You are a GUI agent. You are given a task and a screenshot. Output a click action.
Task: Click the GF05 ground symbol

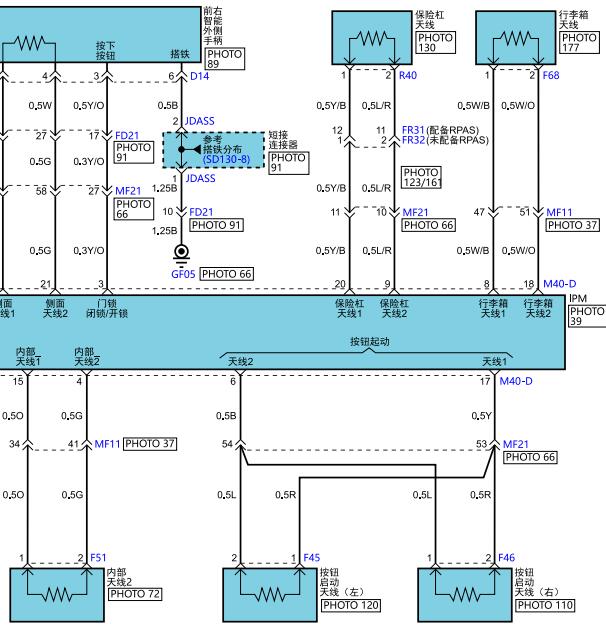[x=181, y=255]
